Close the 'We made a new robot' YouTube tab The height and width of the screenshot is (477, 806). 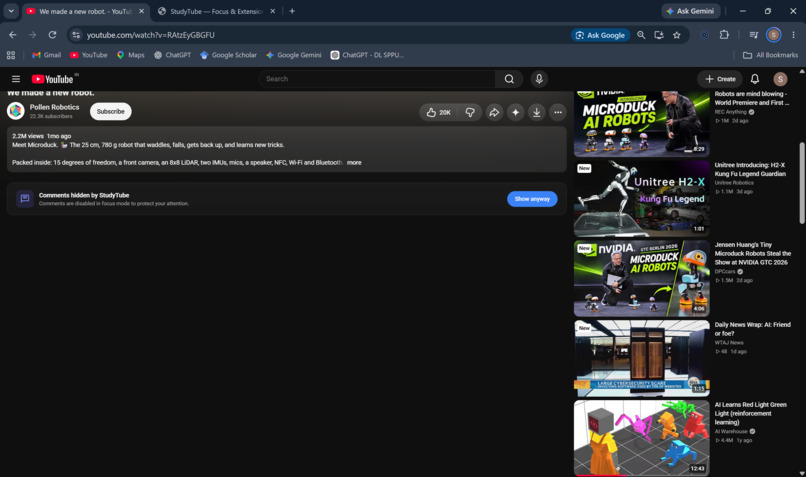click(141, 11)
